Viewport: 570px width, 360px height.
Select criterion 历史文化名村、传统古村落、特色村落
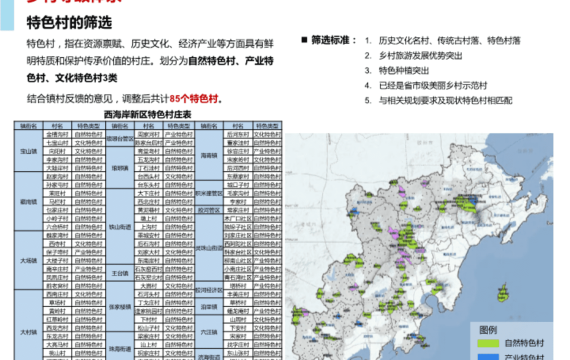click(449, 40)
